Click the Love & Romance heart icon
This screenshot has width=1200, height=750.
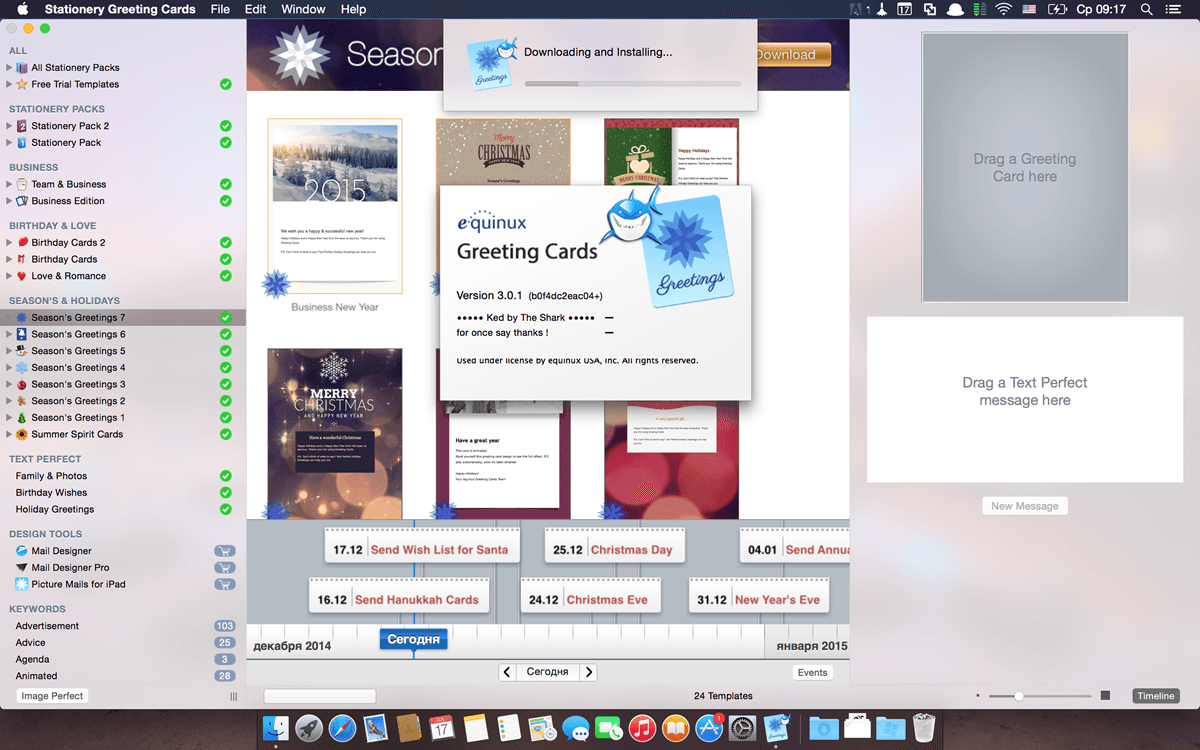(22, 276)
